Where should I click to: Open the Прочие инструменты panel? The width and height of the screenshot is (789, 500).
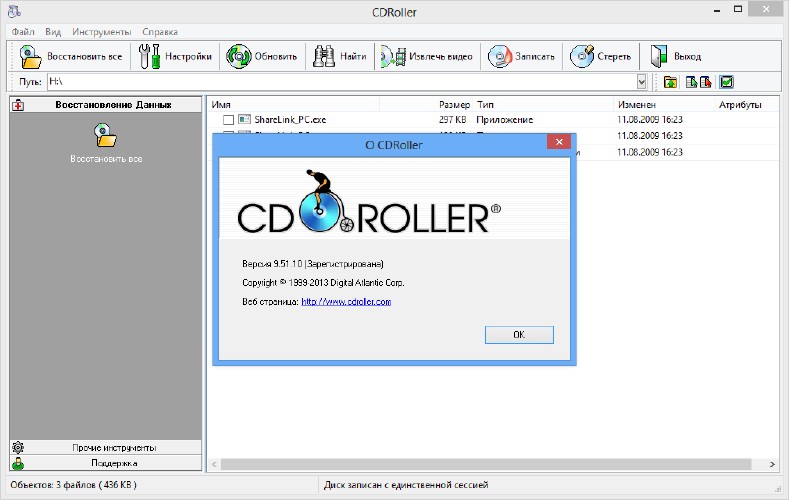click(106, 447)
